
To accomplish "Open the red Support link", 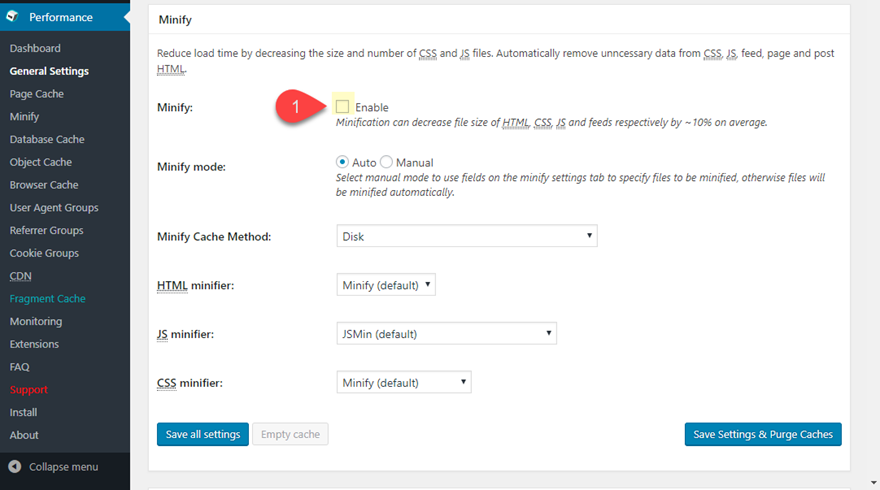I will 28,390.
